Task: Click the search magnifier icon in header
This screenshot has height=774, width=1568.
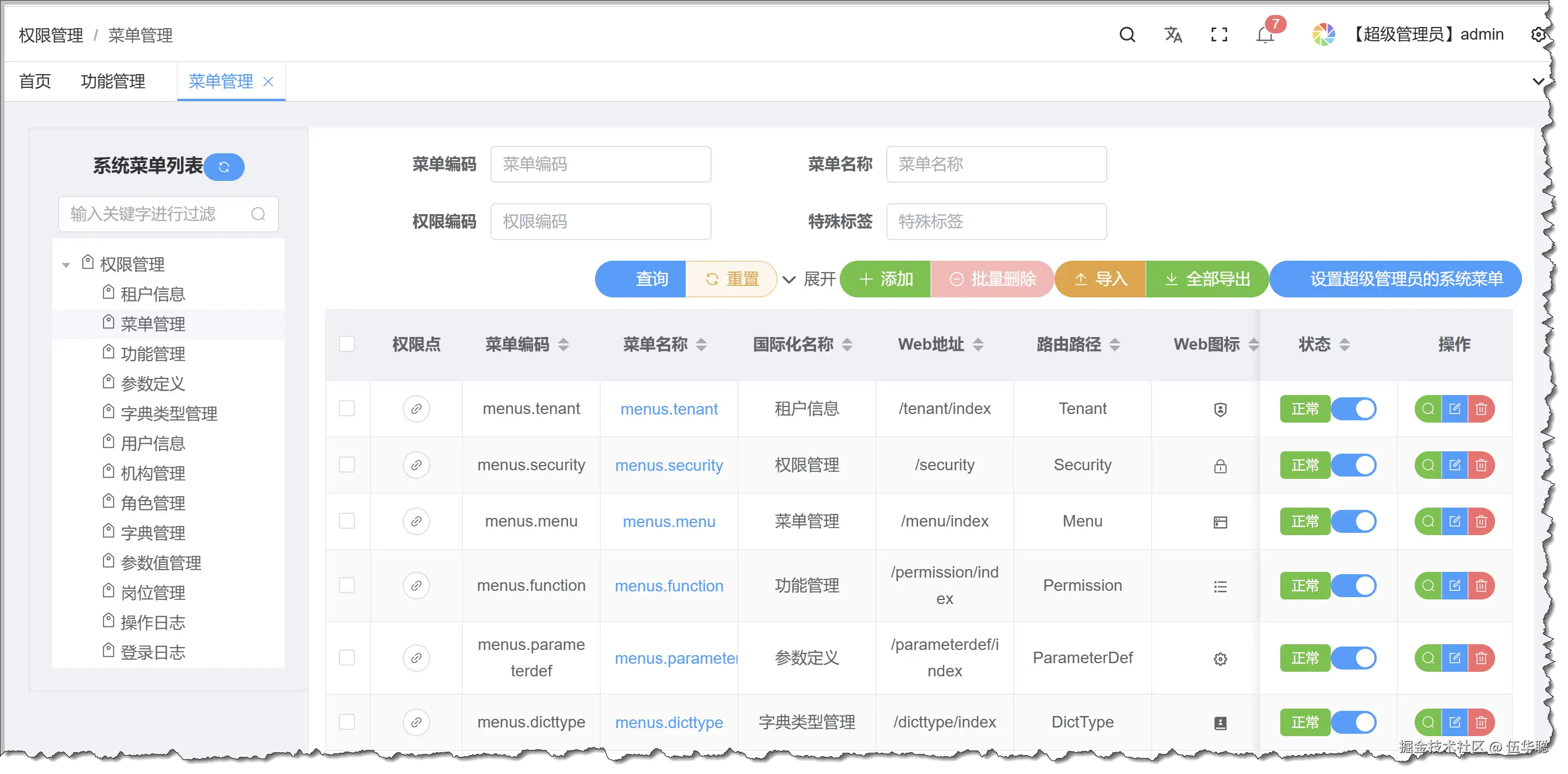Action: [1127, 34]
